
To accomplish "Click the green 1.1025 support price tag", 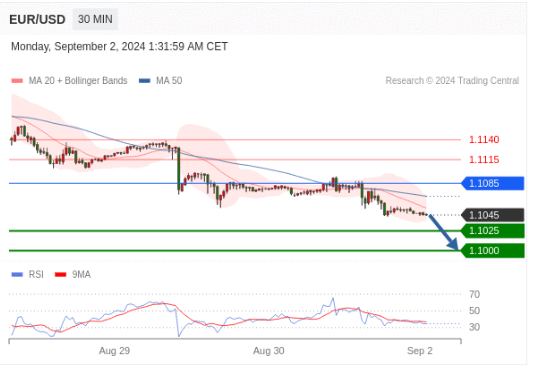I will point(493,231).
